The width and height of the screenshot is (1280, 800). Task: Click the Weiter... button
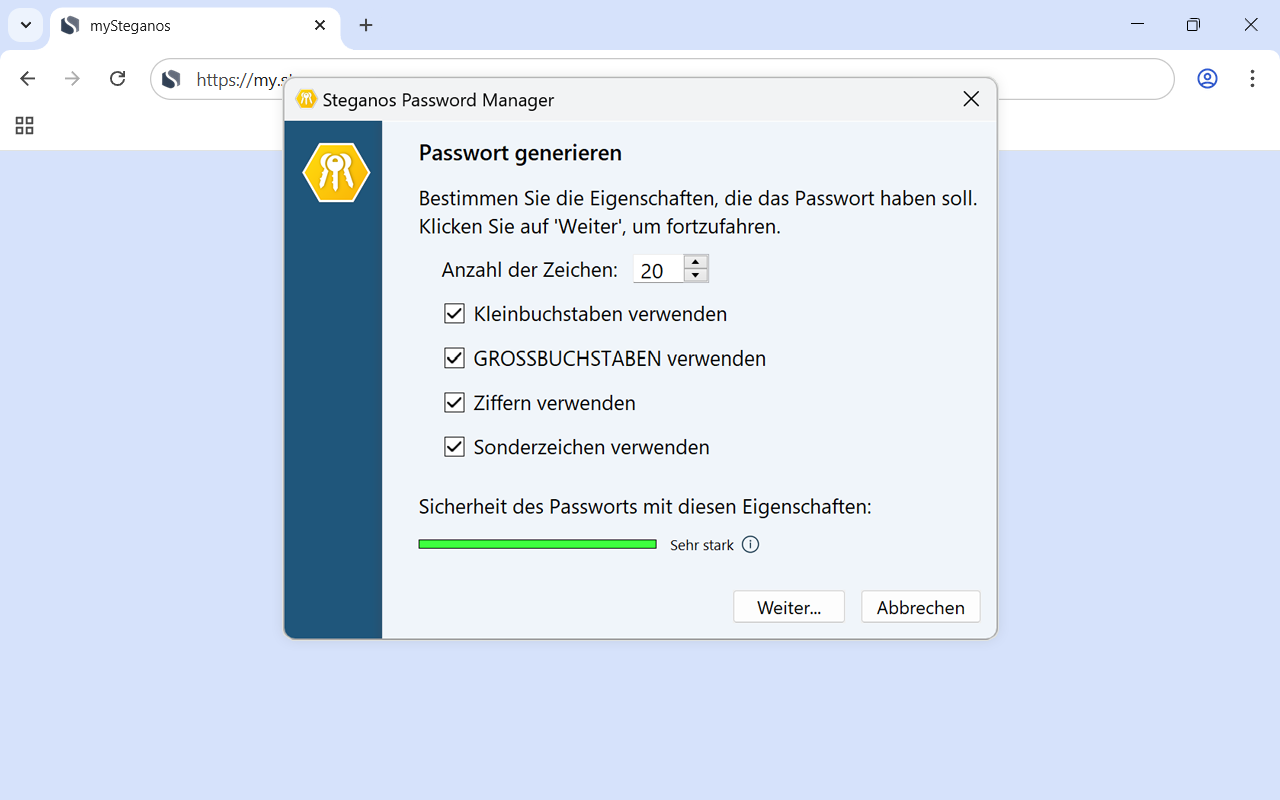(788, 607)
